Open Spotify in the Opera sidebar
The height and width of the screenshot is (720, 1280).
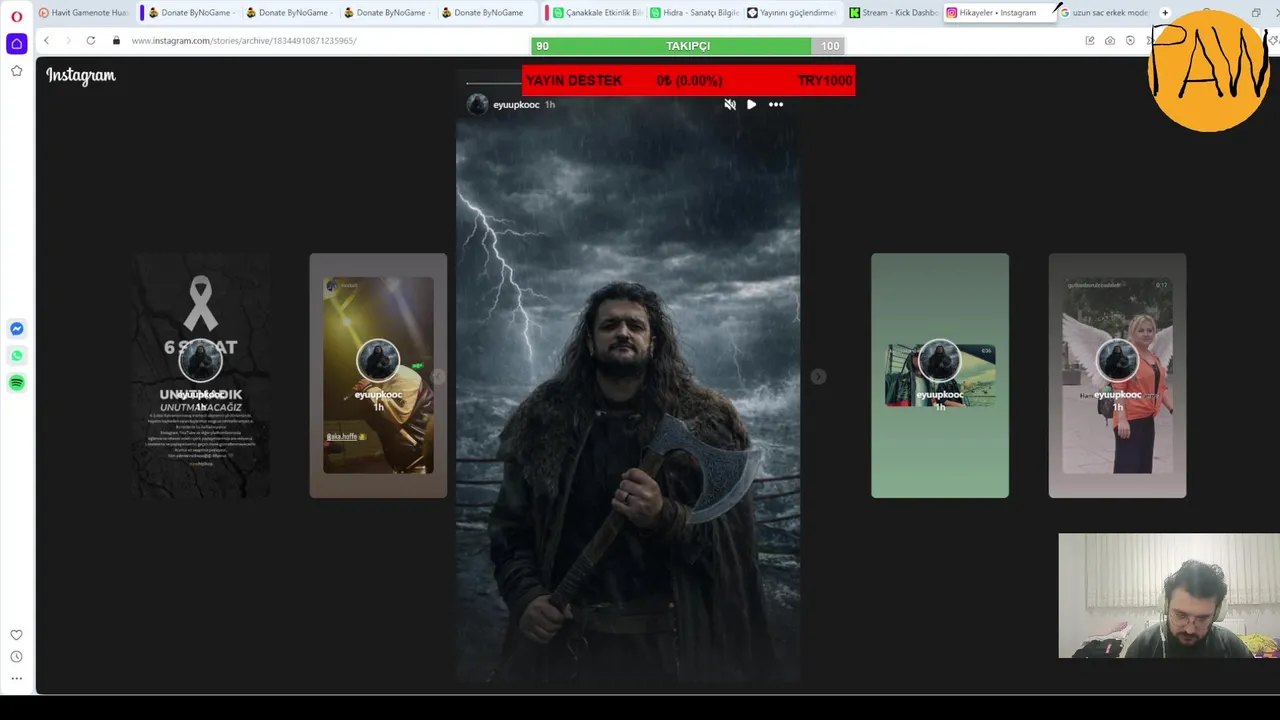(16, 383)
